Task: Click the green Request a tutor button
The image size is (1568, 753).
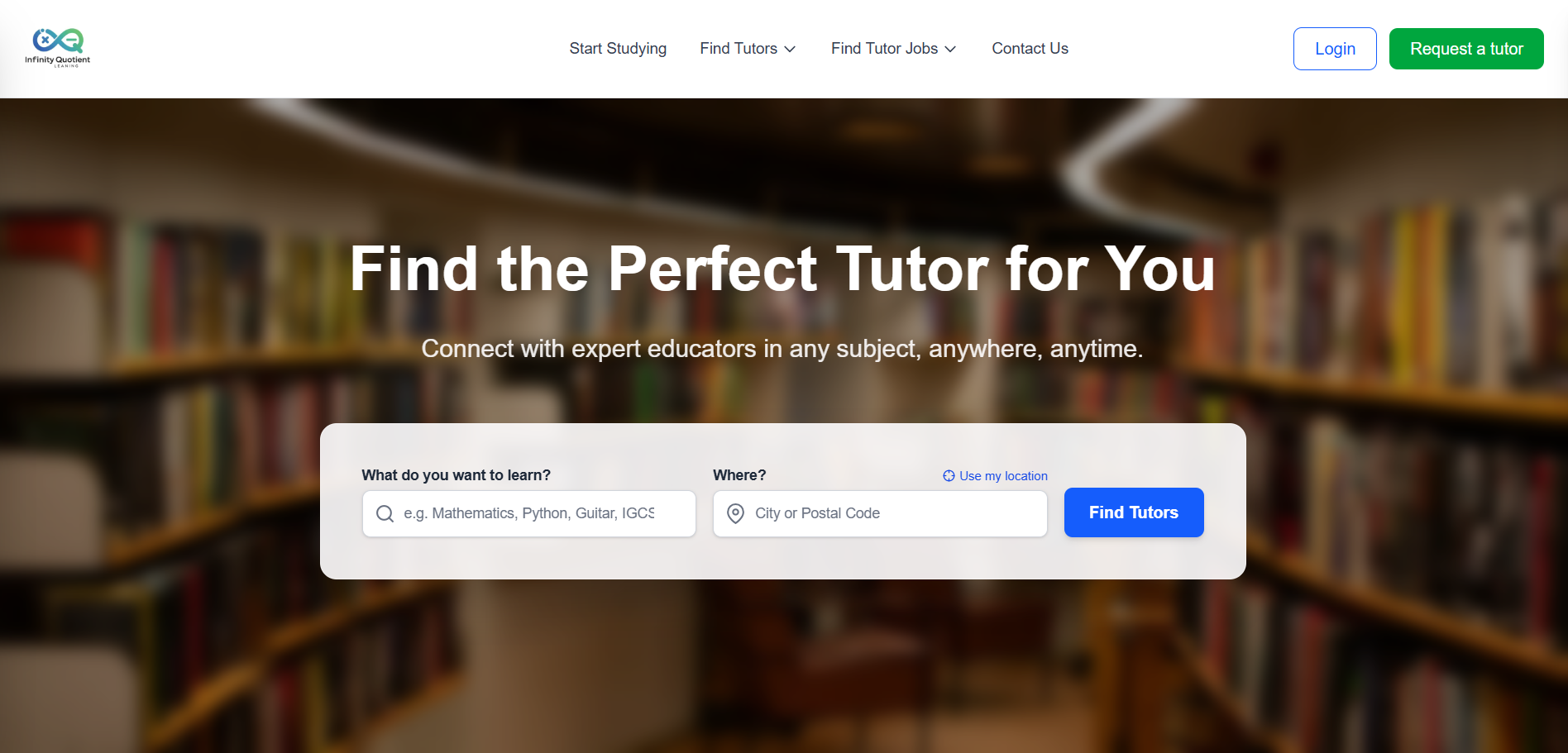Action: pyautogui.click(x=1465, y=49)
